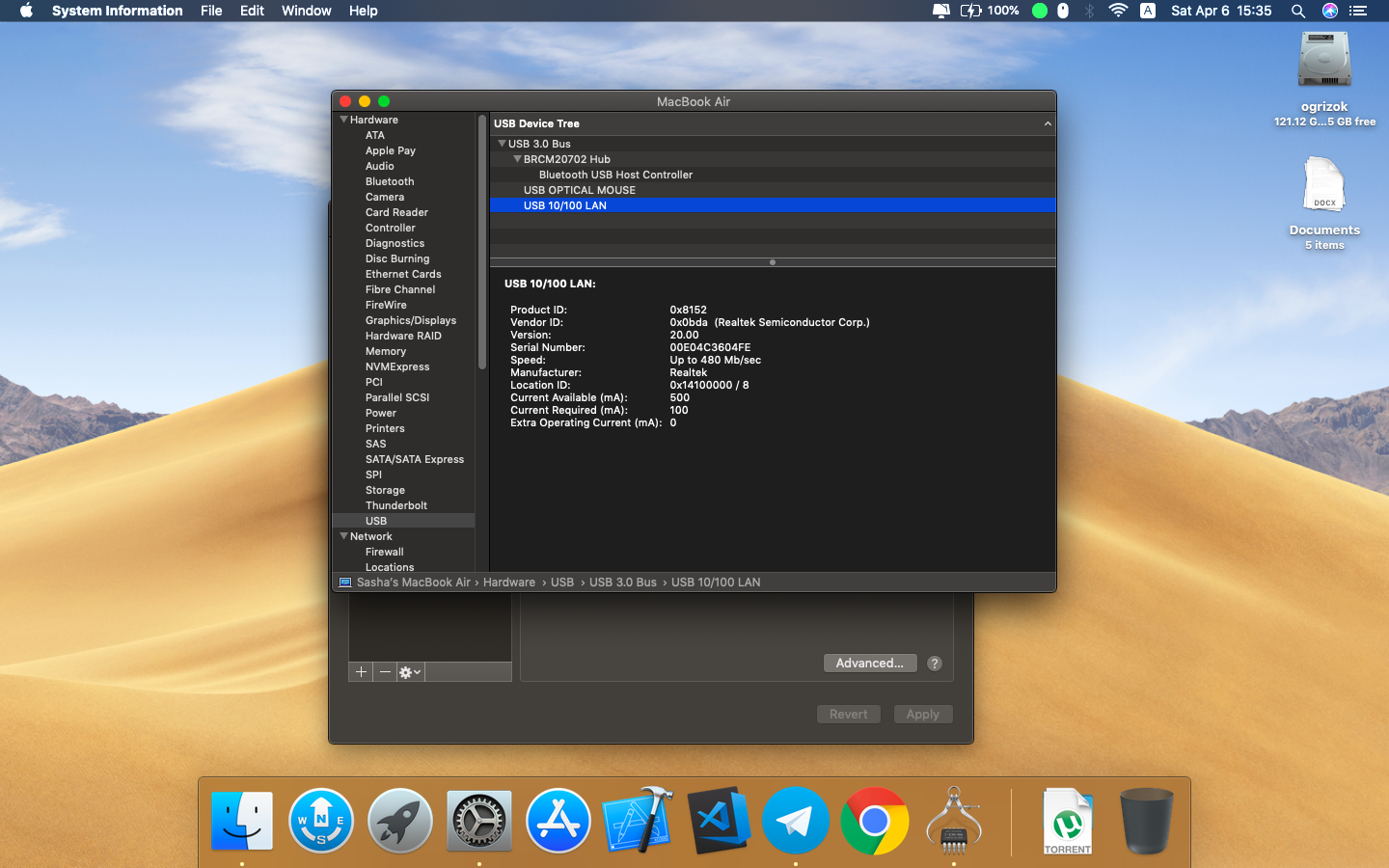The width and height of the screenshot is (1389, 868).
Task: Select Bluetooth USB Host Controller row
Action: click(x=773, y=175)
